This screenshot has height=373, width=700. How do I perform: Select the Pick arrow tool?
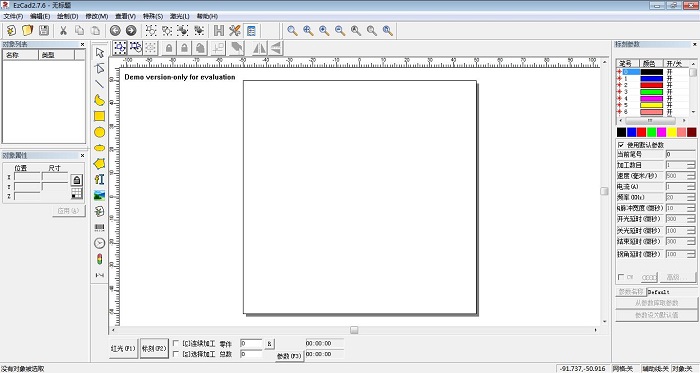100,53
